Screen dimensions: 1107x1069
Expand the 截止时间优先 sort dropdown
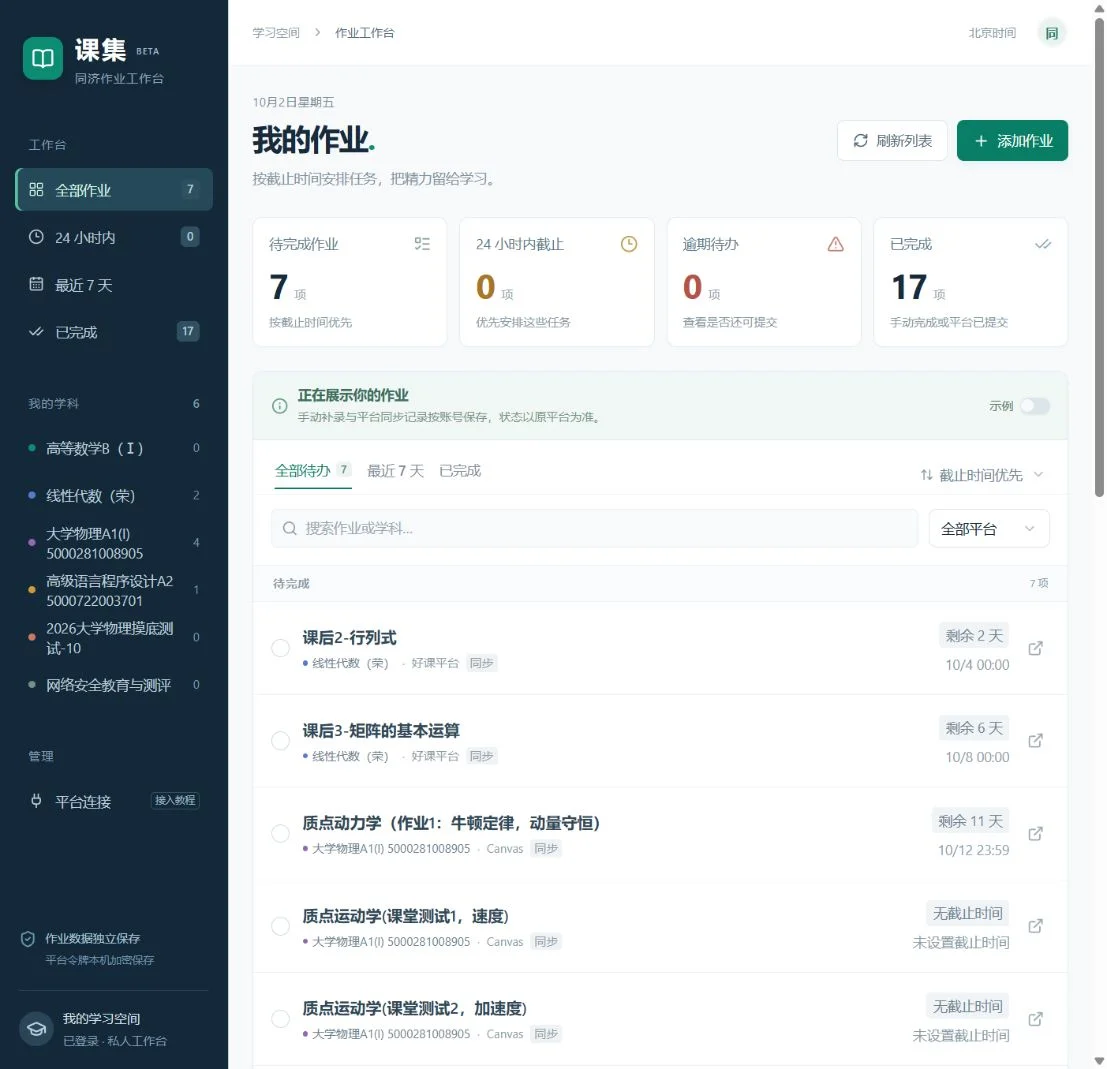(x=981, y=475)
